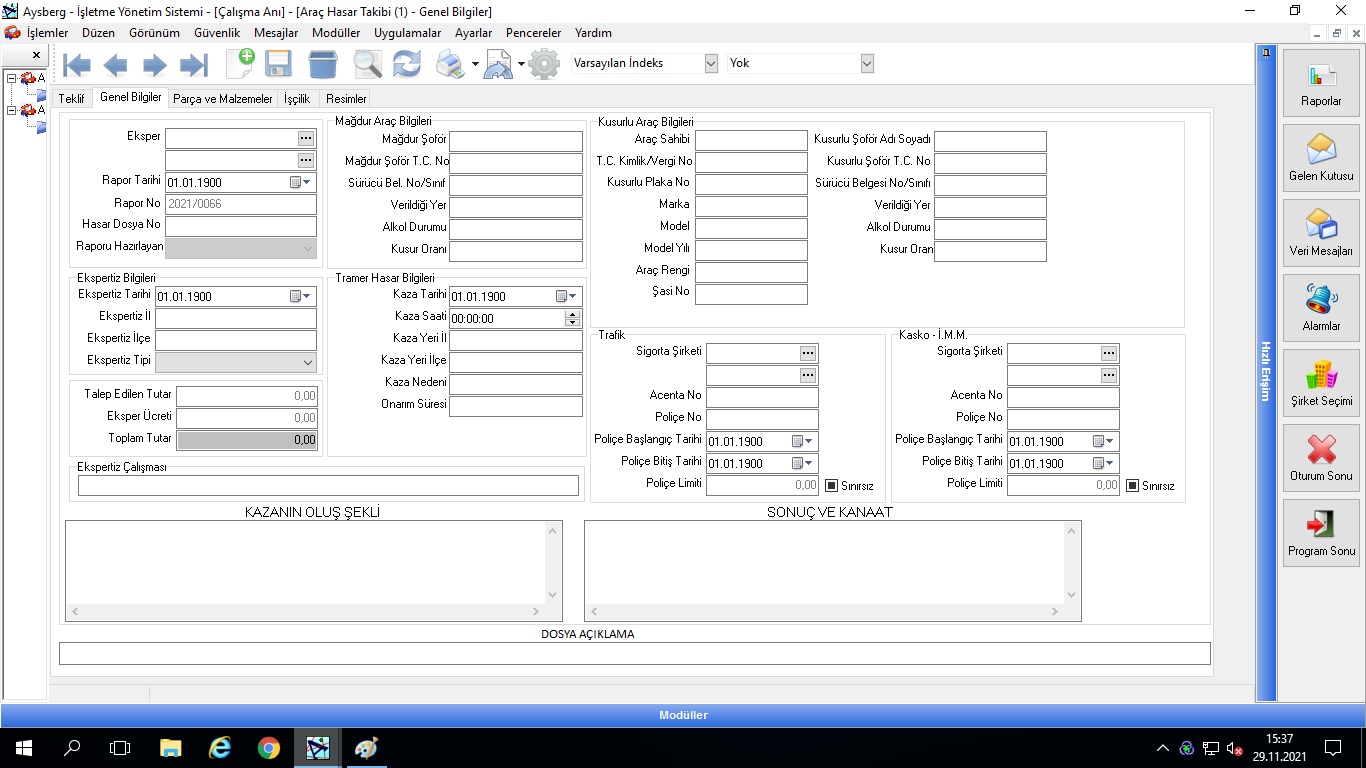
Task: Open Raporlar in quick access panel
Action: [1321, 84]
